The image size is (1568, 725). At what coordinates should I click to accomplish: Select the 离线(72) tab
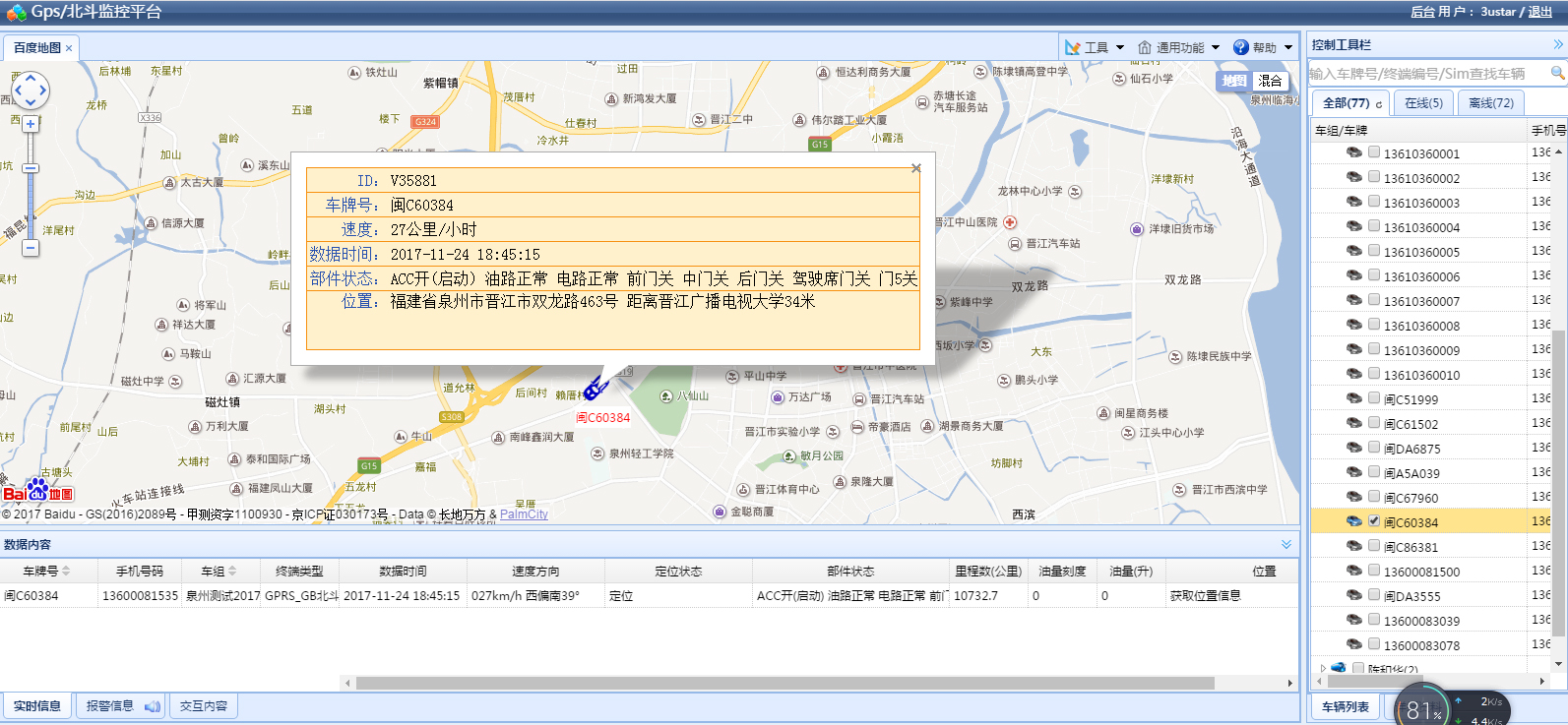tap(1491, 103)
